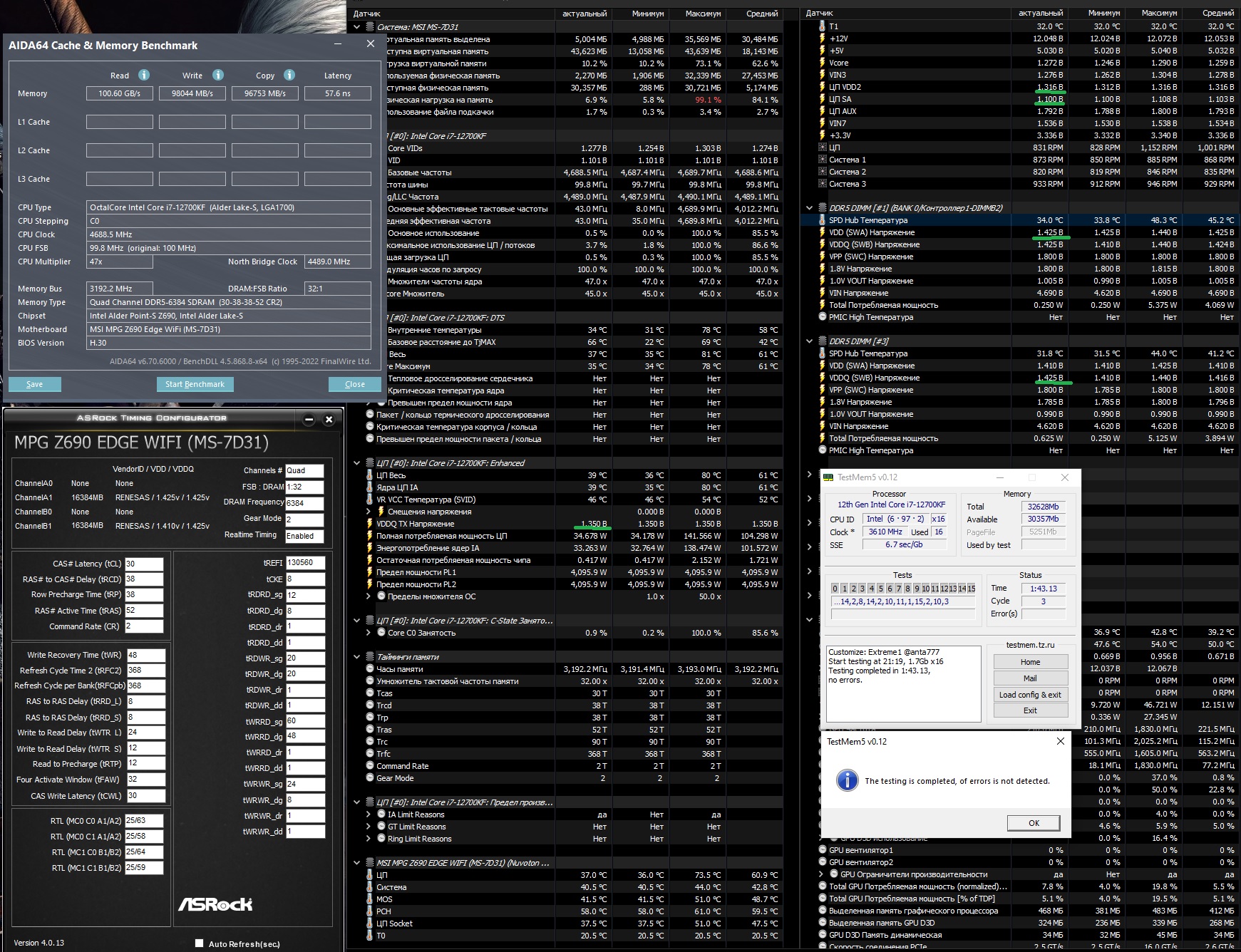
Task: Collapse the Intel Core i7-12700KF: Enhanced group
Action: (x=356, y=463)
